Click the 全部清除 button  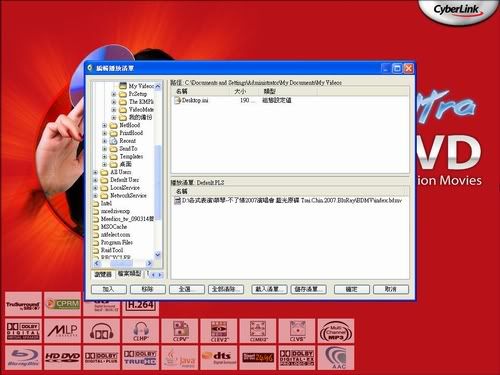226,289
